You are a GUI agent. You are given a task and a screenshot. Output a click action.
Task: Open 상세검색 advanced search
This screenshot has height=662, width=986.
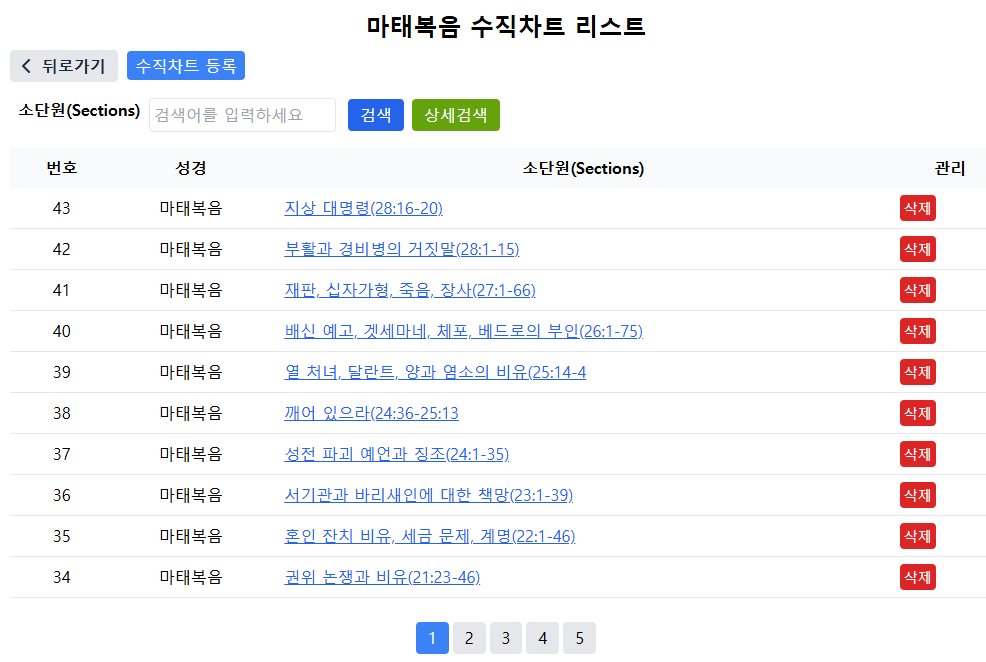(x=455, y=115)
